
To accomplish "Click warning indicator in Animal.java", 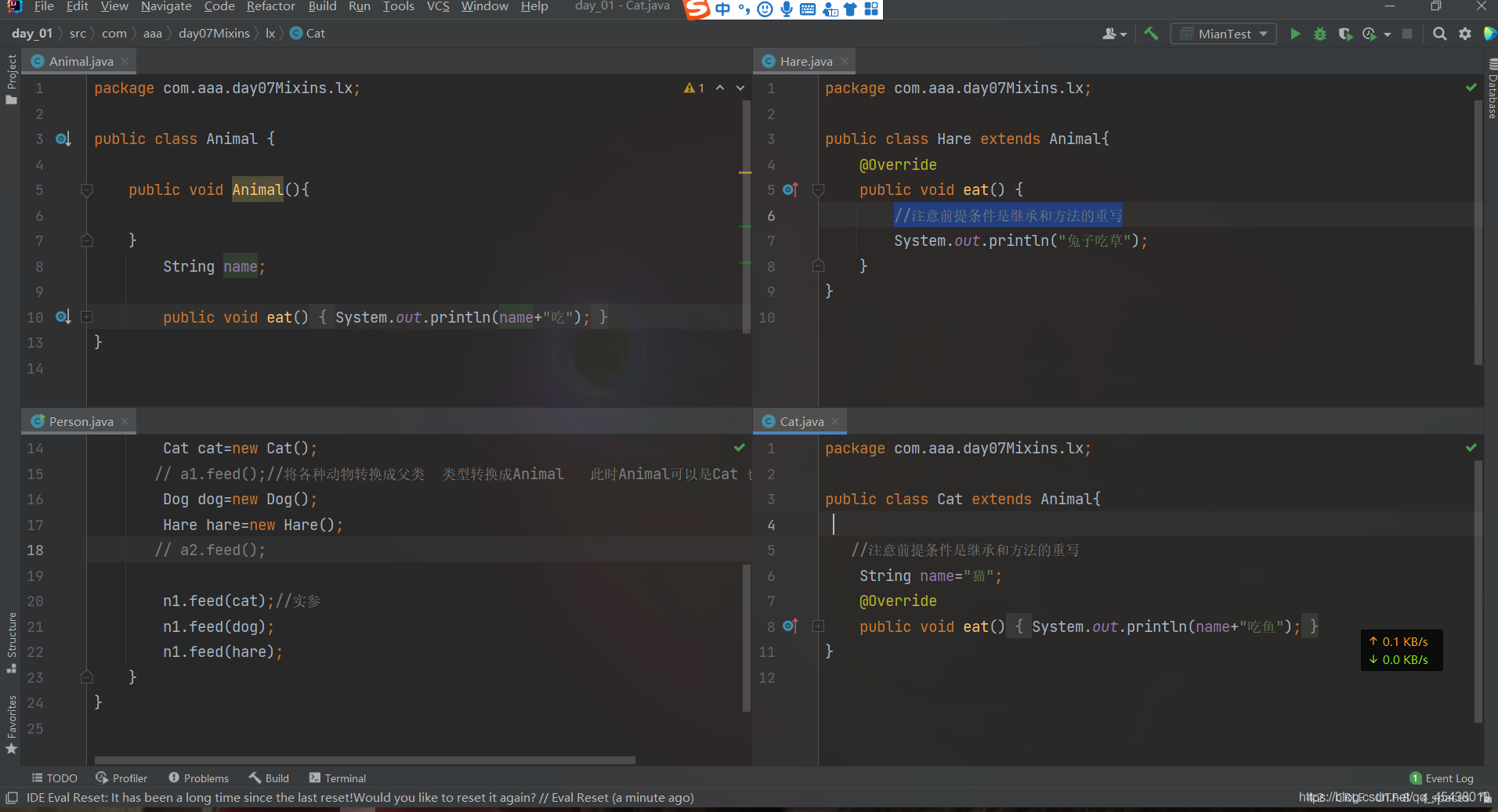I will click(694, 88).
